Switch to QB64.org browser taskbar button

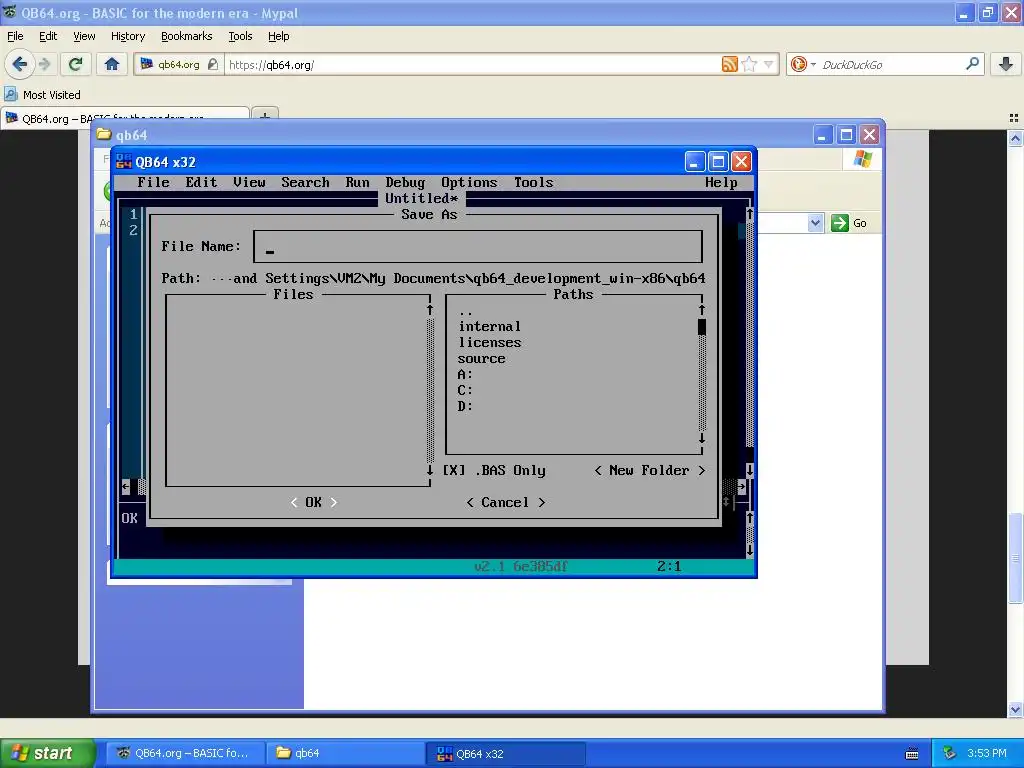(185, 753)
